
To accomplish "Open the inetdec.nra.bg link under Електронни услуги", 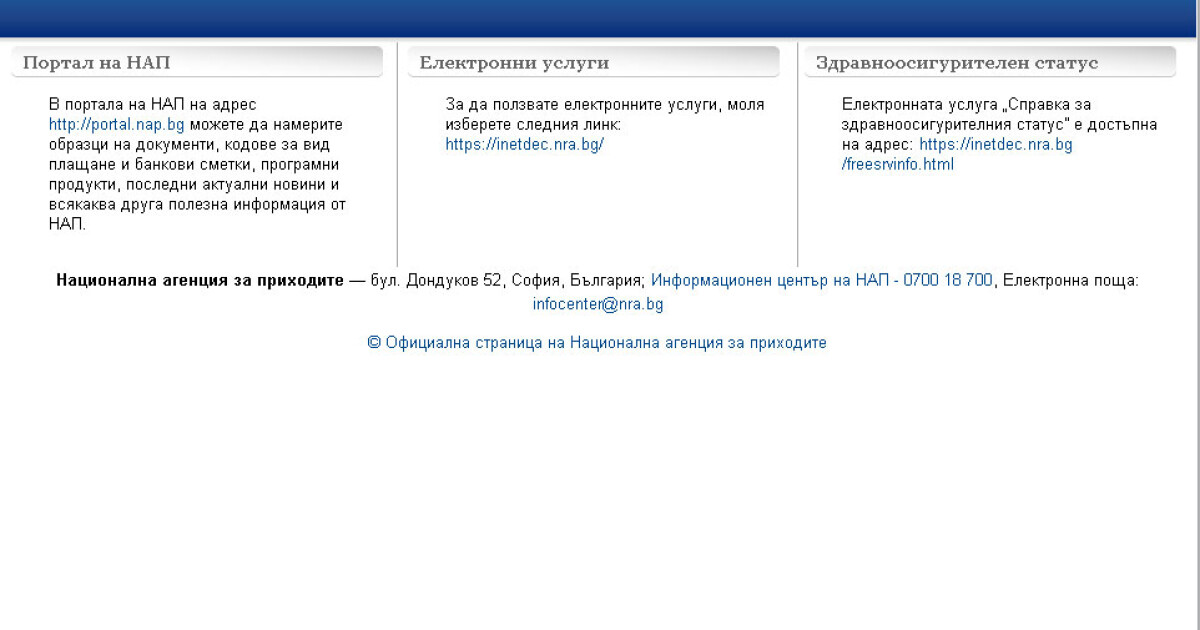I will [524, 144].
